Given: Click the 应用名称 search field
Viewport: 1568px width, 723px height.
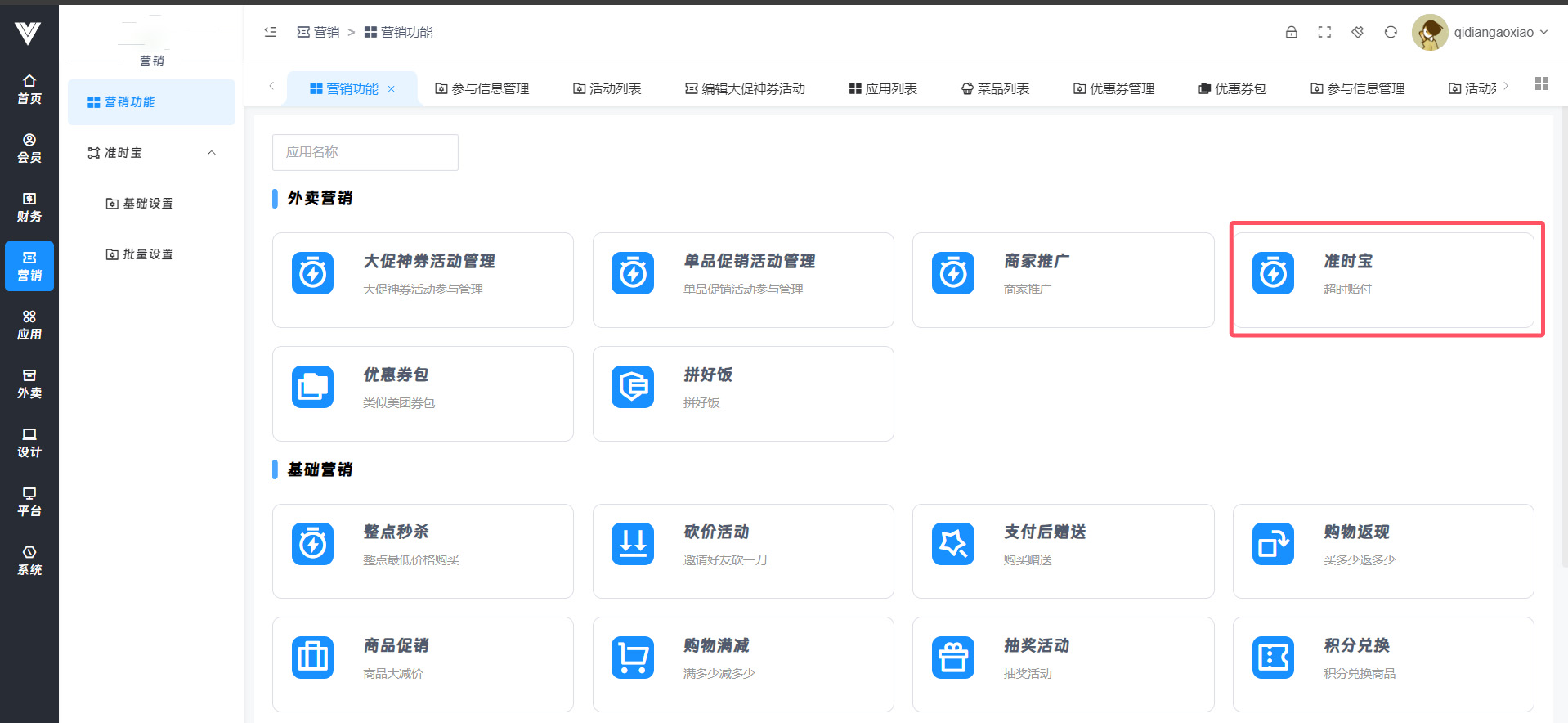Looking at the screenshot, I should 365,152.
